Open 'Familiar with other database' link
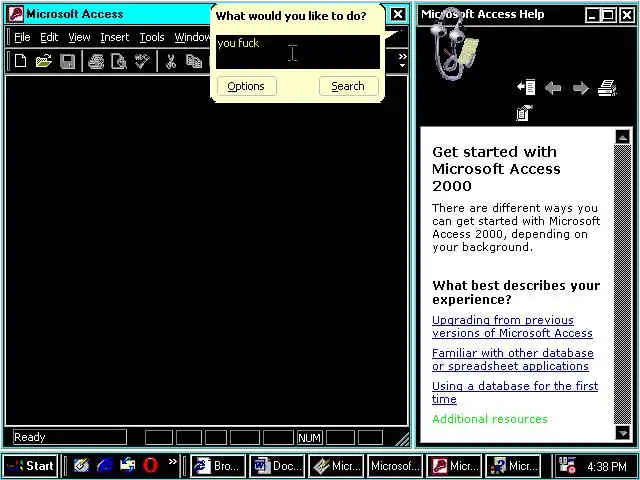Image resolution: width=640 pixels, height=480 pixels. pyautogui.click(x=513, y=360)
